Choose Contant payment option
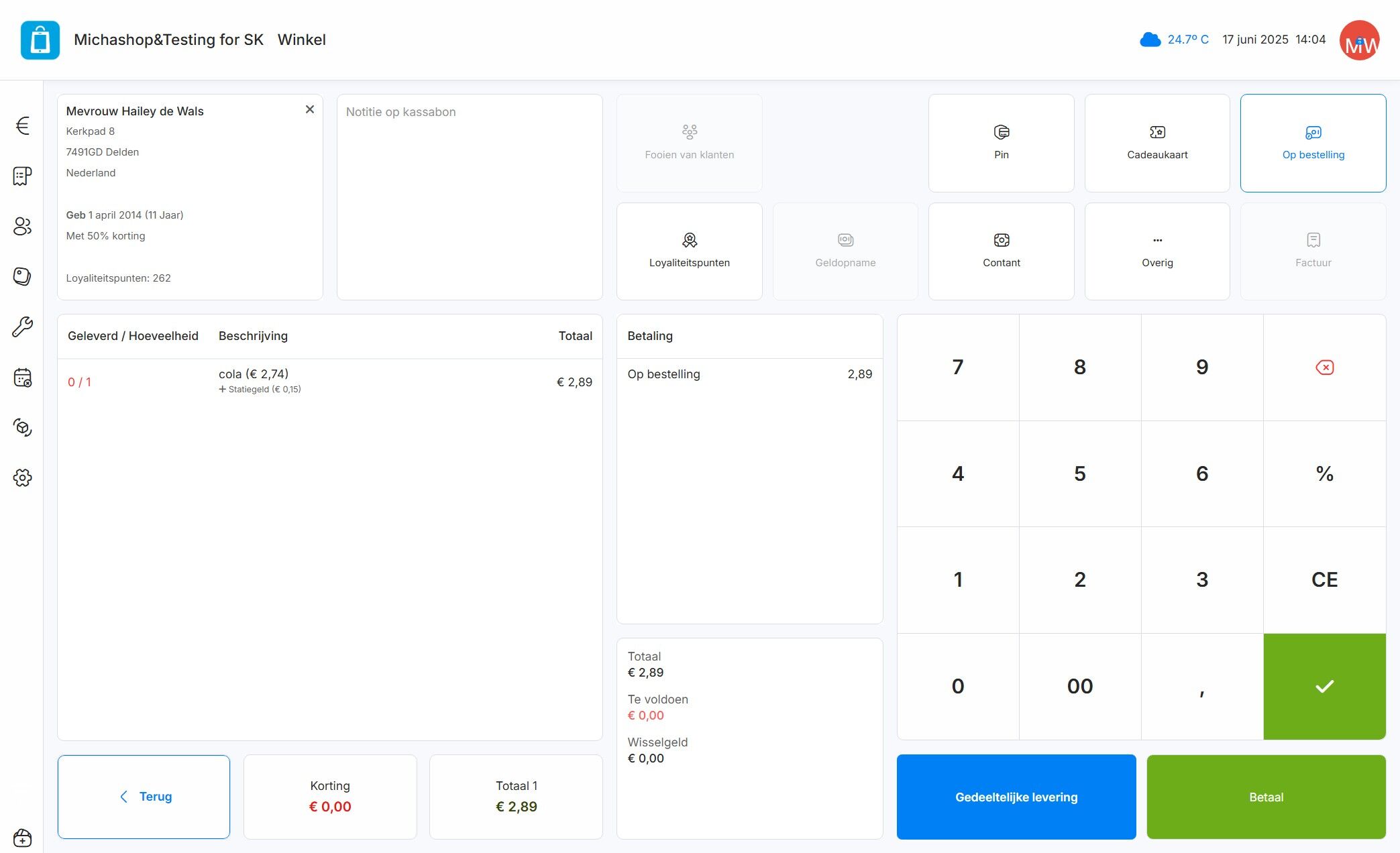The image size is (1400, 853). click(x=1001, y=251)
